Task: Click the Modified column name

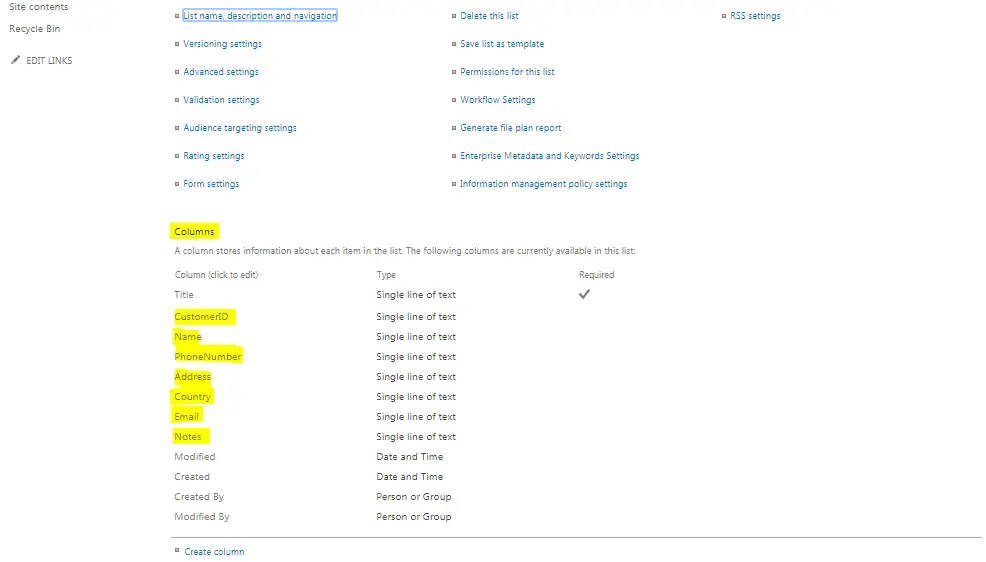Action: coord(194,457)
